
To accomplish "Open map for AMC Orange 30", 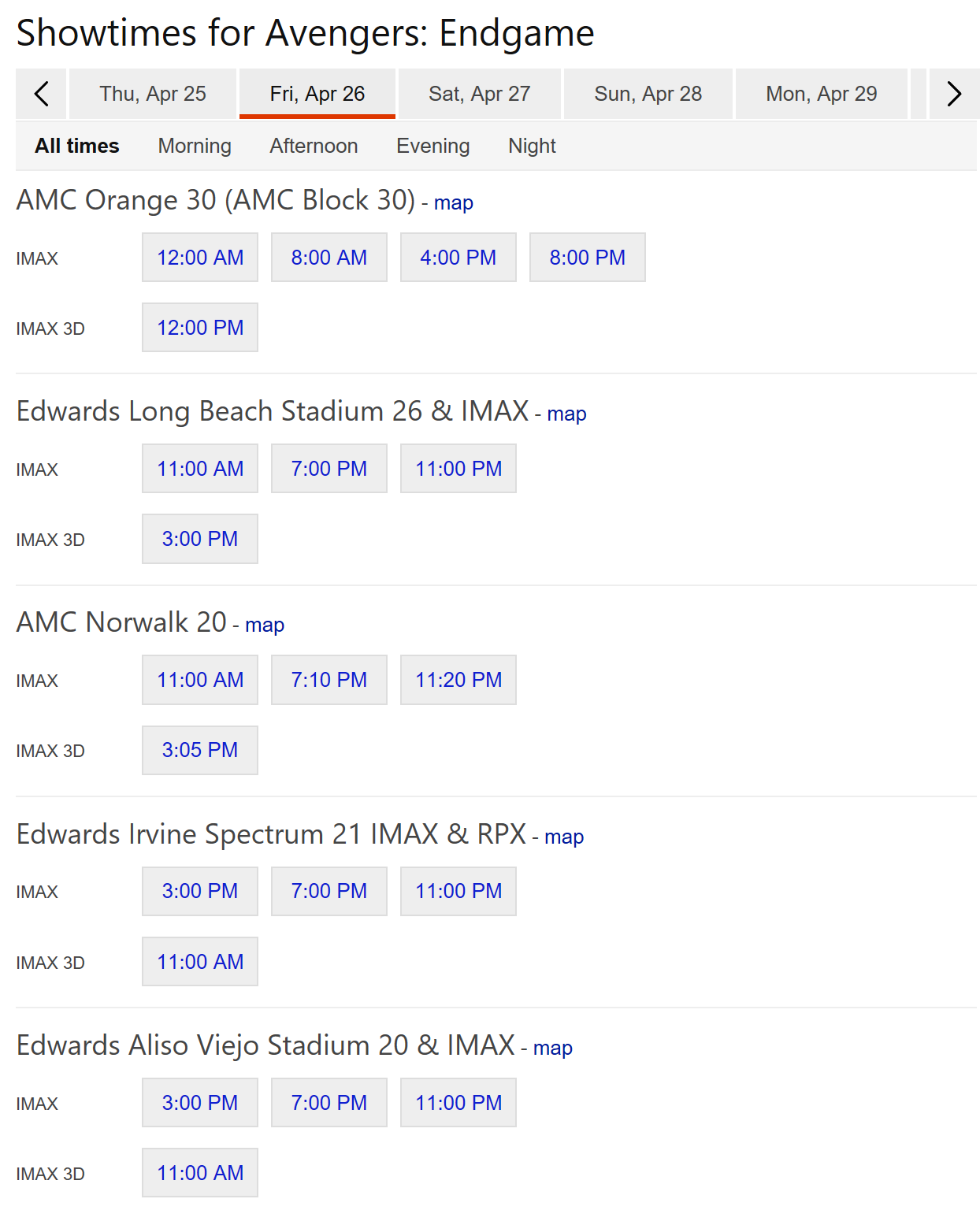I will pyautogui.click(x=453, y=203).
